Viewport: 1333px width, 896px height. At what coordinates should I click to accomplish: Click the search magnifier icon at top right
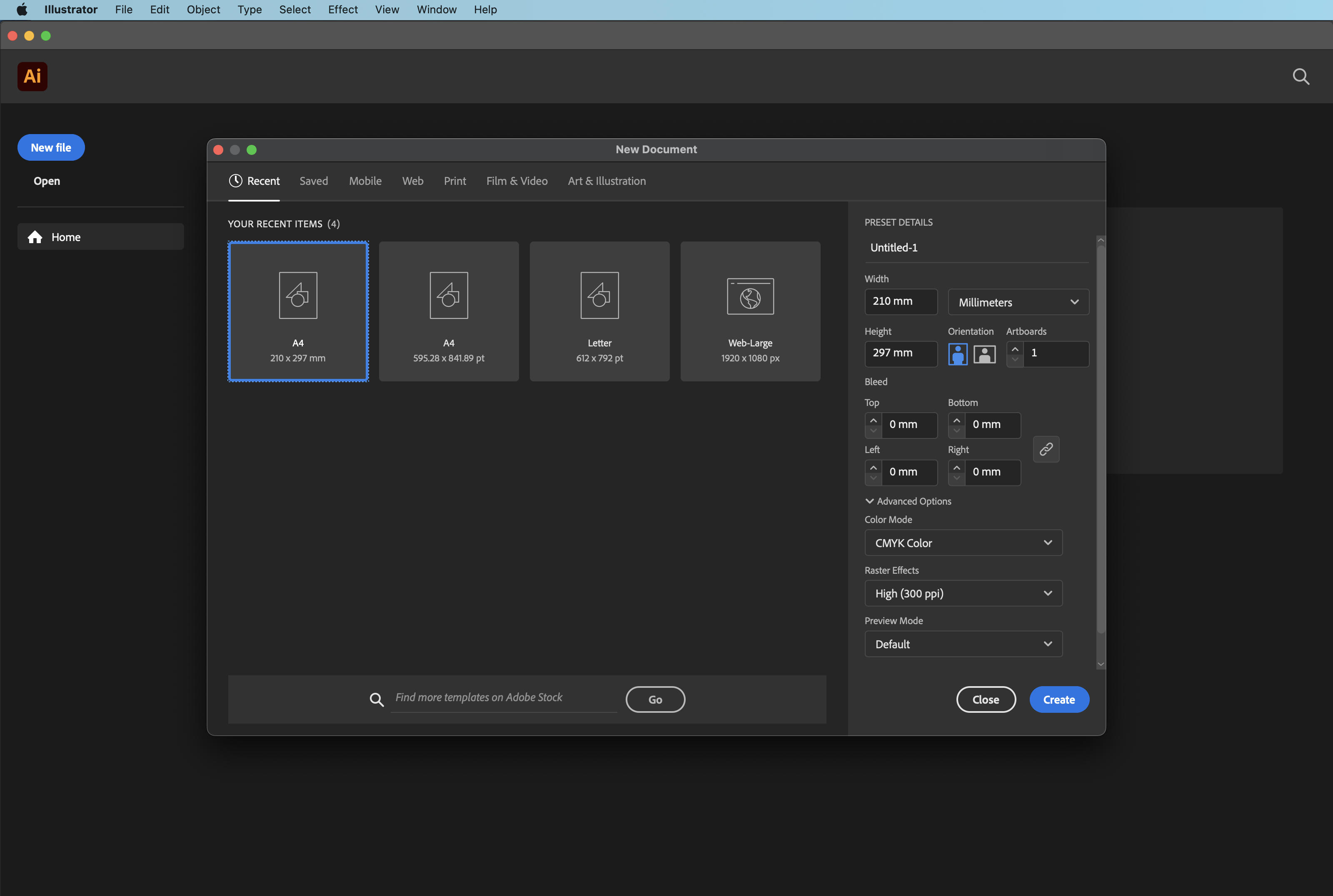click(1301, 77)
